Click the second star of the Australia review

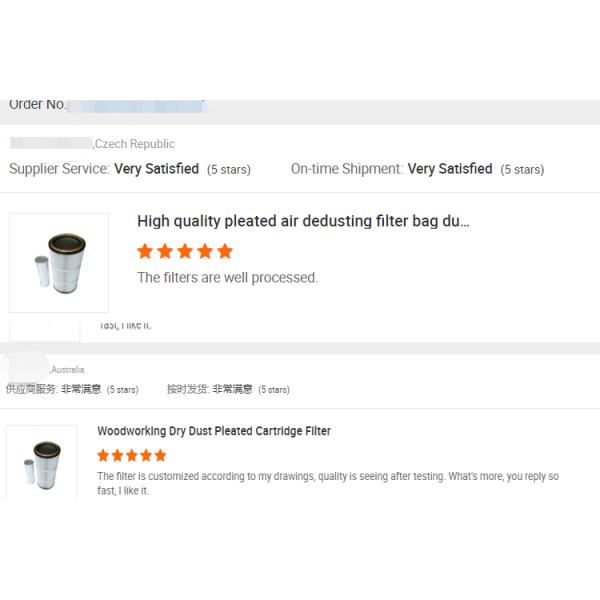(x=117, y=455)
